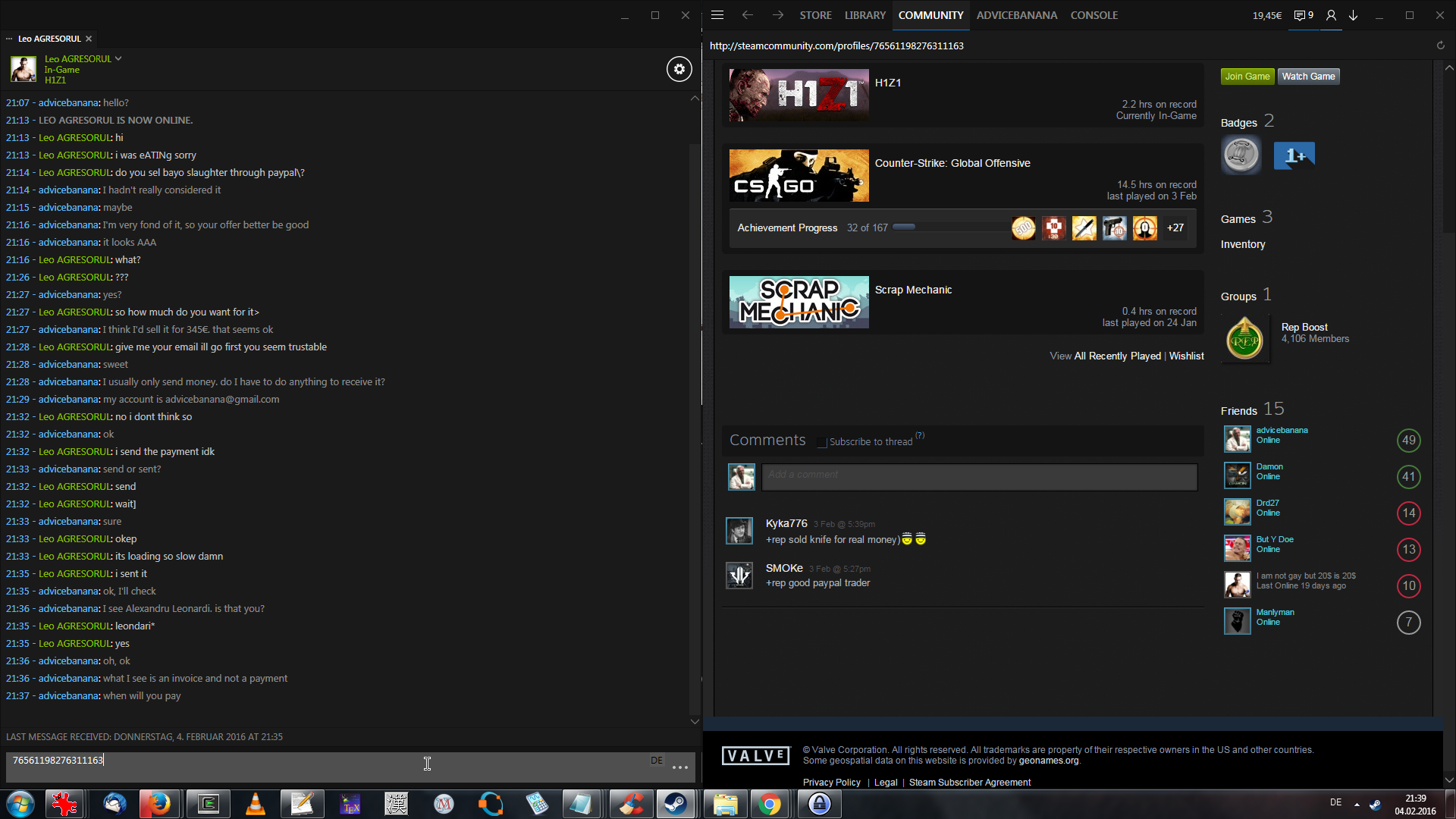Open the Privacy Policy link
This screenshot has height=819, width=1456.
[831, 783]
